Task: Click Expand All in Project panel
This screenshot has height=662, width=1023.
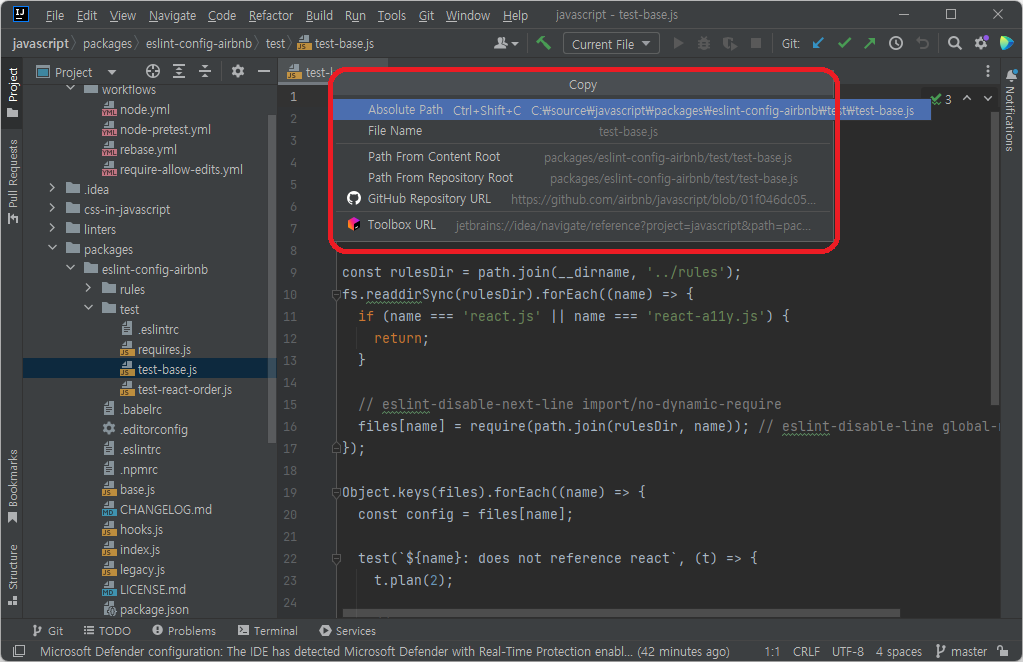Action: coord(179,71)
